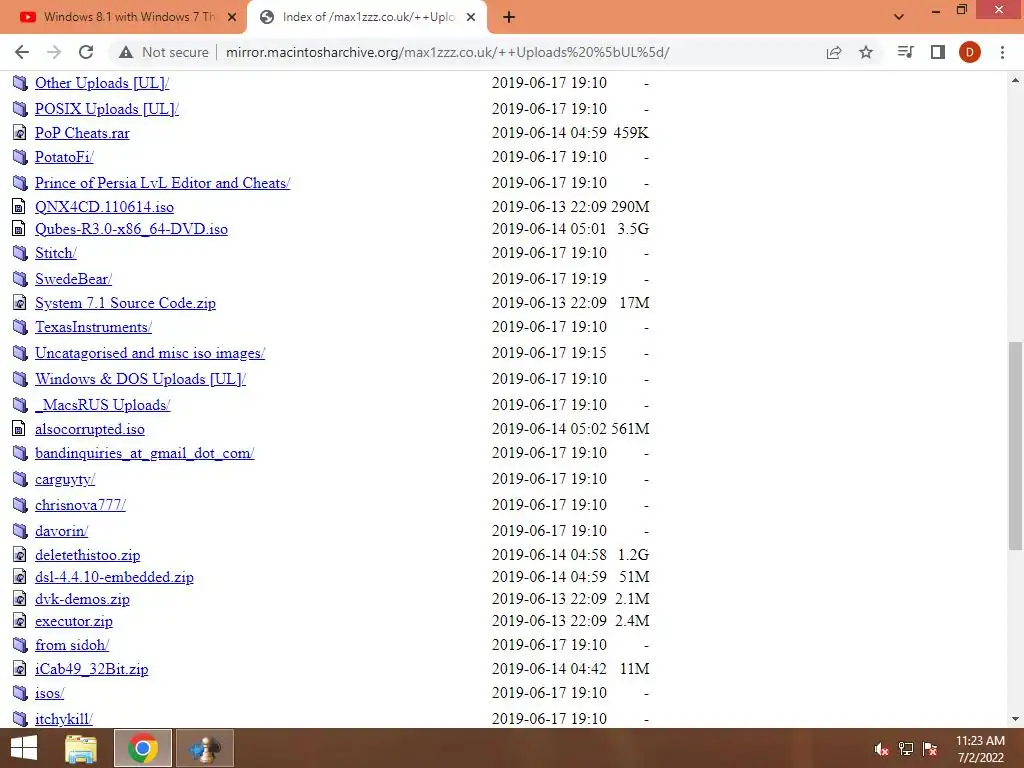The image size is (1024, 768).
Task: Click the disc icon beside alsocorrupted.iso
Action: (x=20, y=429)
